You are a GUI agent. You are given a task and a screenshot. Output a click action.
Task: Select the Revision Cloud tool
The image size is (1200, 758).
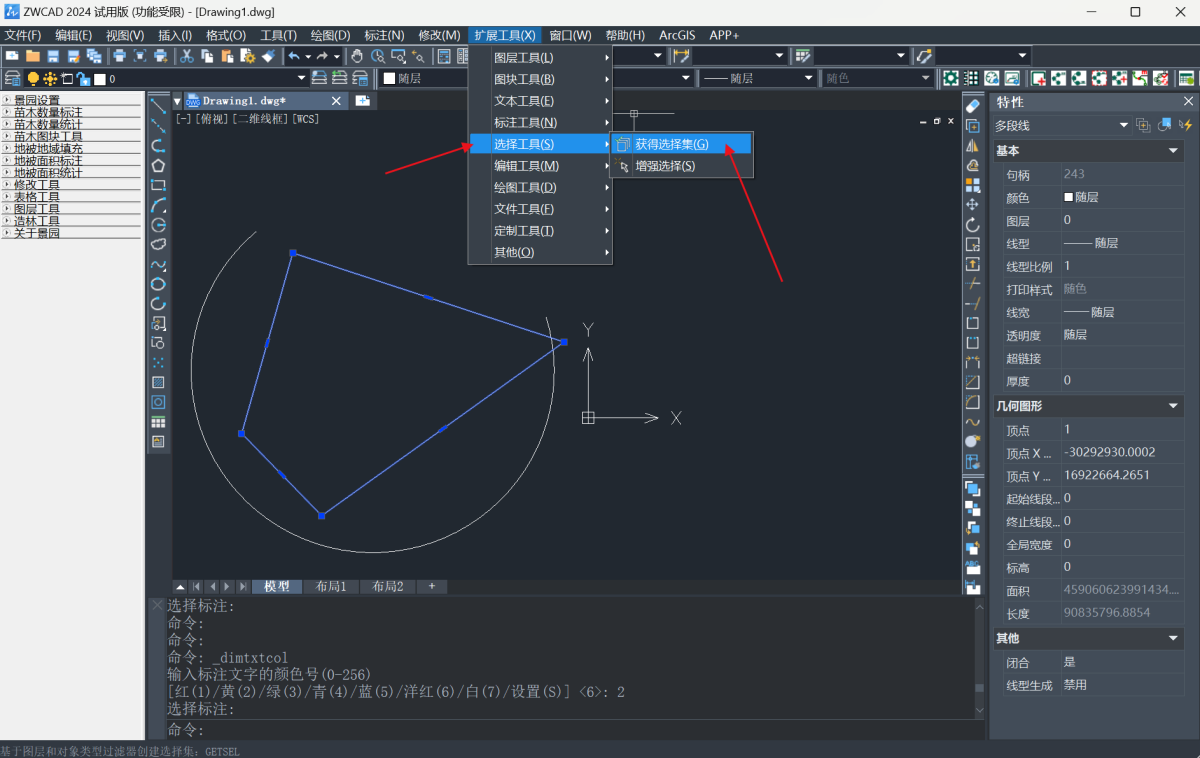(x=158, y=244)
